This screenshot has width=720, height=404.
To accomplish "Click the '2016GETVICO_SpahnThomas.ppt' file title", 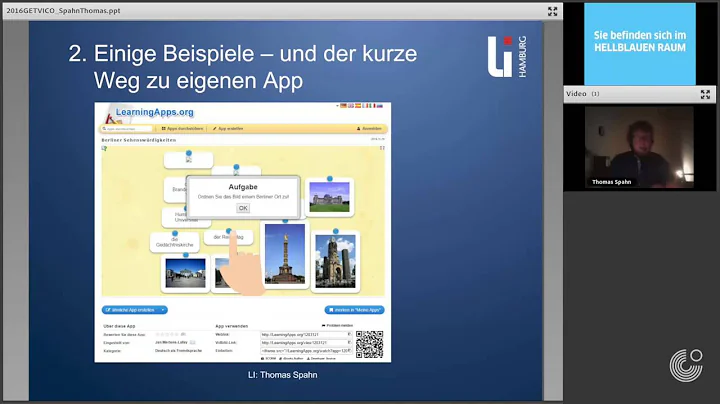I will [x=63, y=11].
